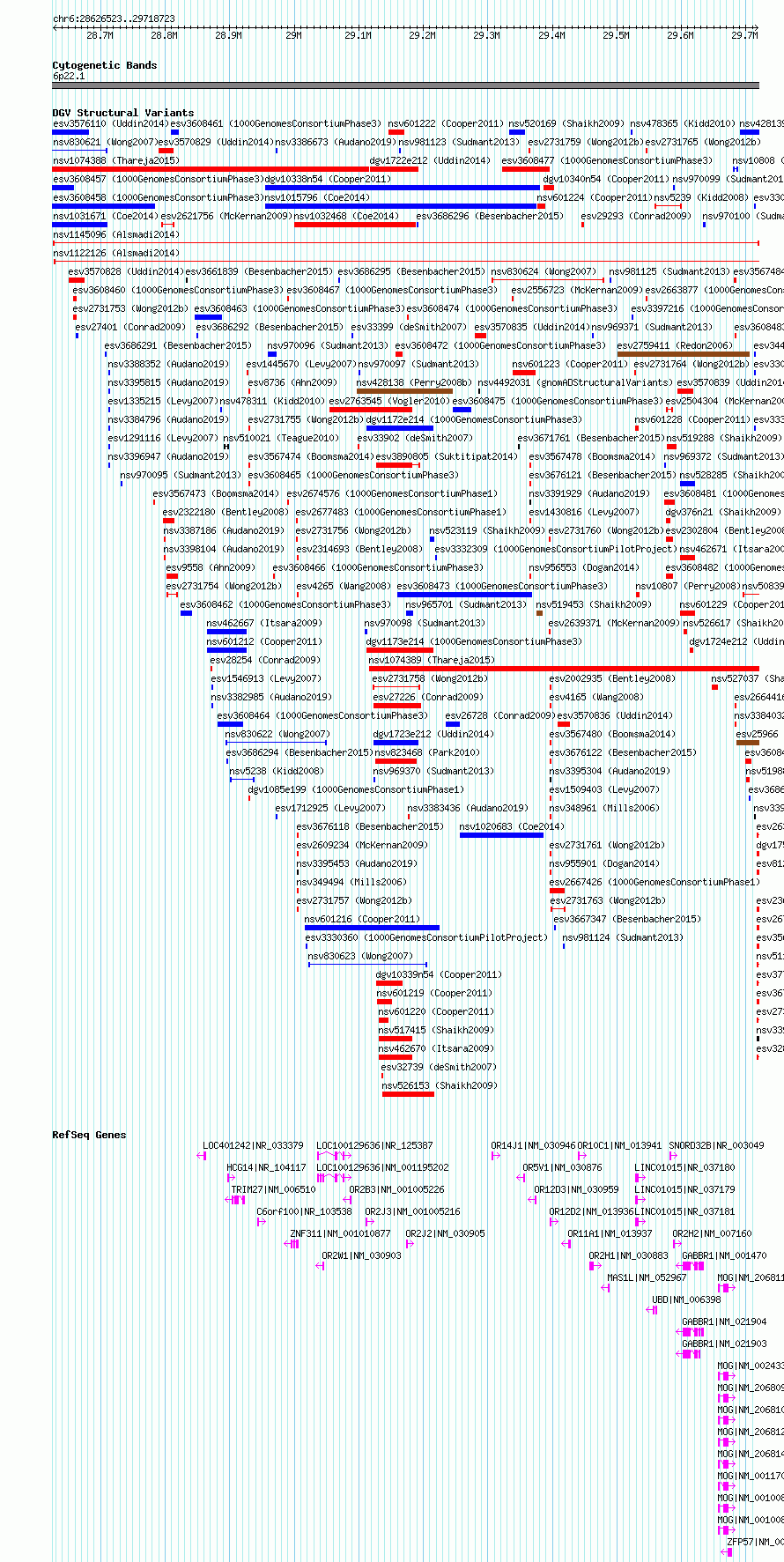Open esv3608473 (1000GenomesConsortiumPhase3) label
This screenshot has width=784, height=1562.
click(502, 586)
